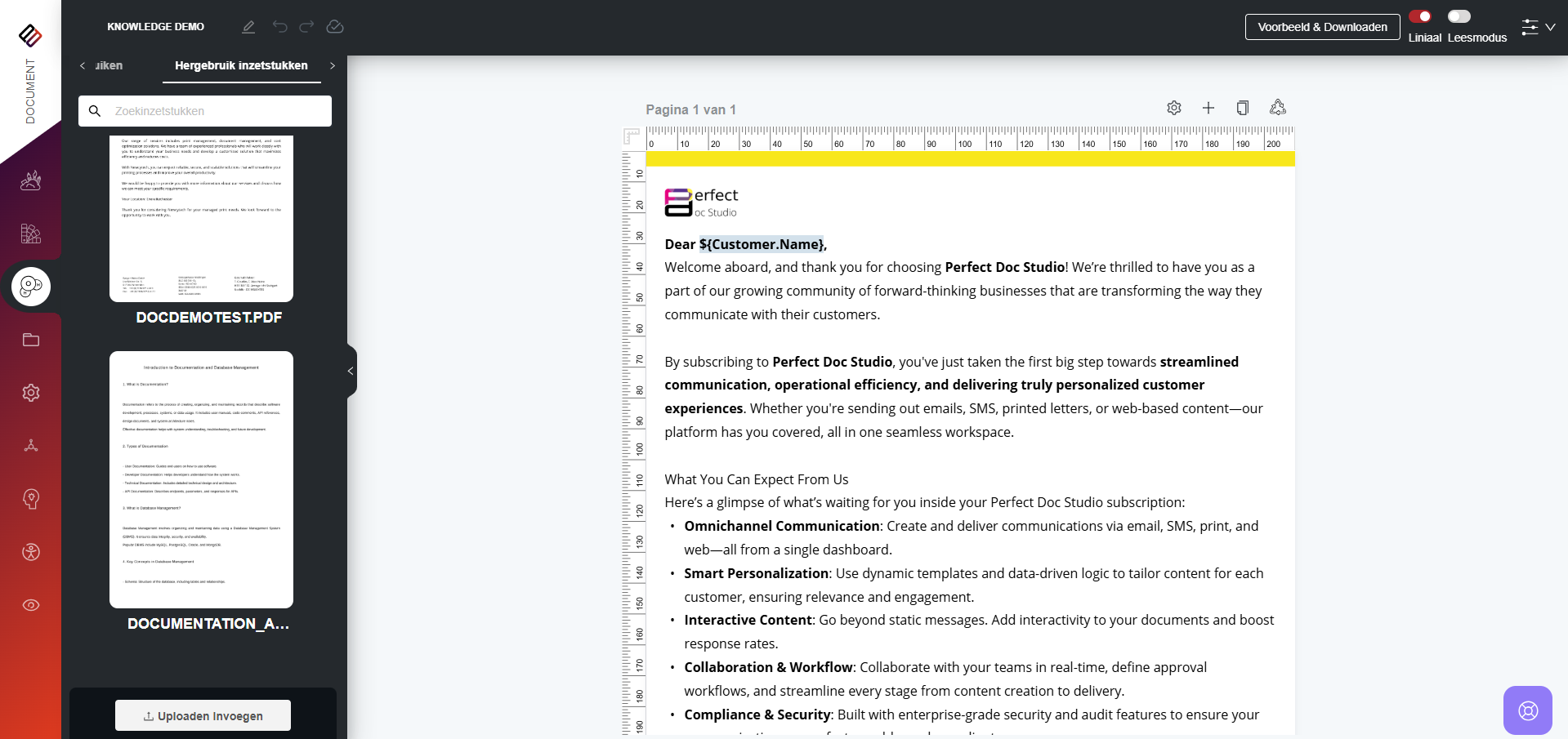This screenshot has width=1568, height=739.
Task: Duplicate the page using copy icon
Action: 1243,108
